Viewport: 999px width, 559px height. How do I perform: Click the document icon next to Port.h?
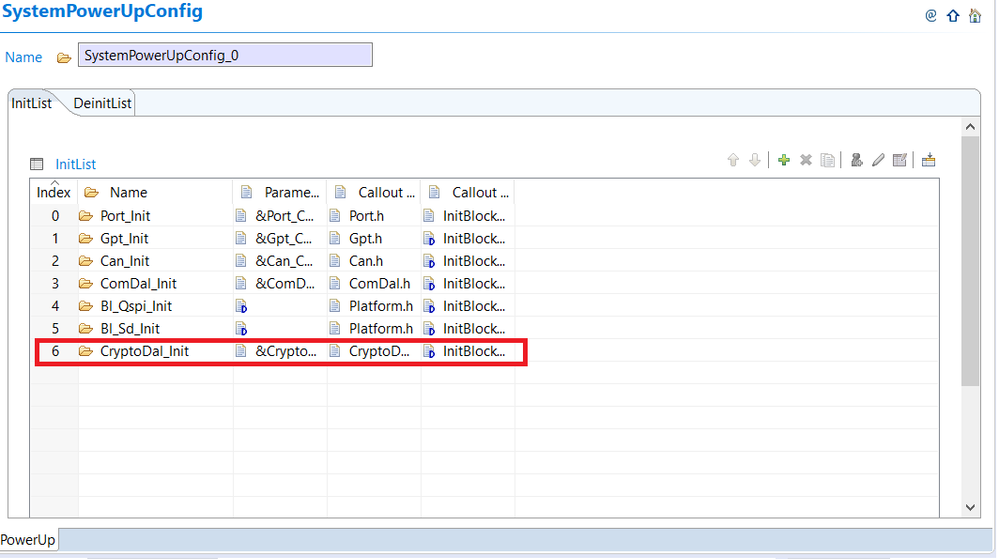335,216
